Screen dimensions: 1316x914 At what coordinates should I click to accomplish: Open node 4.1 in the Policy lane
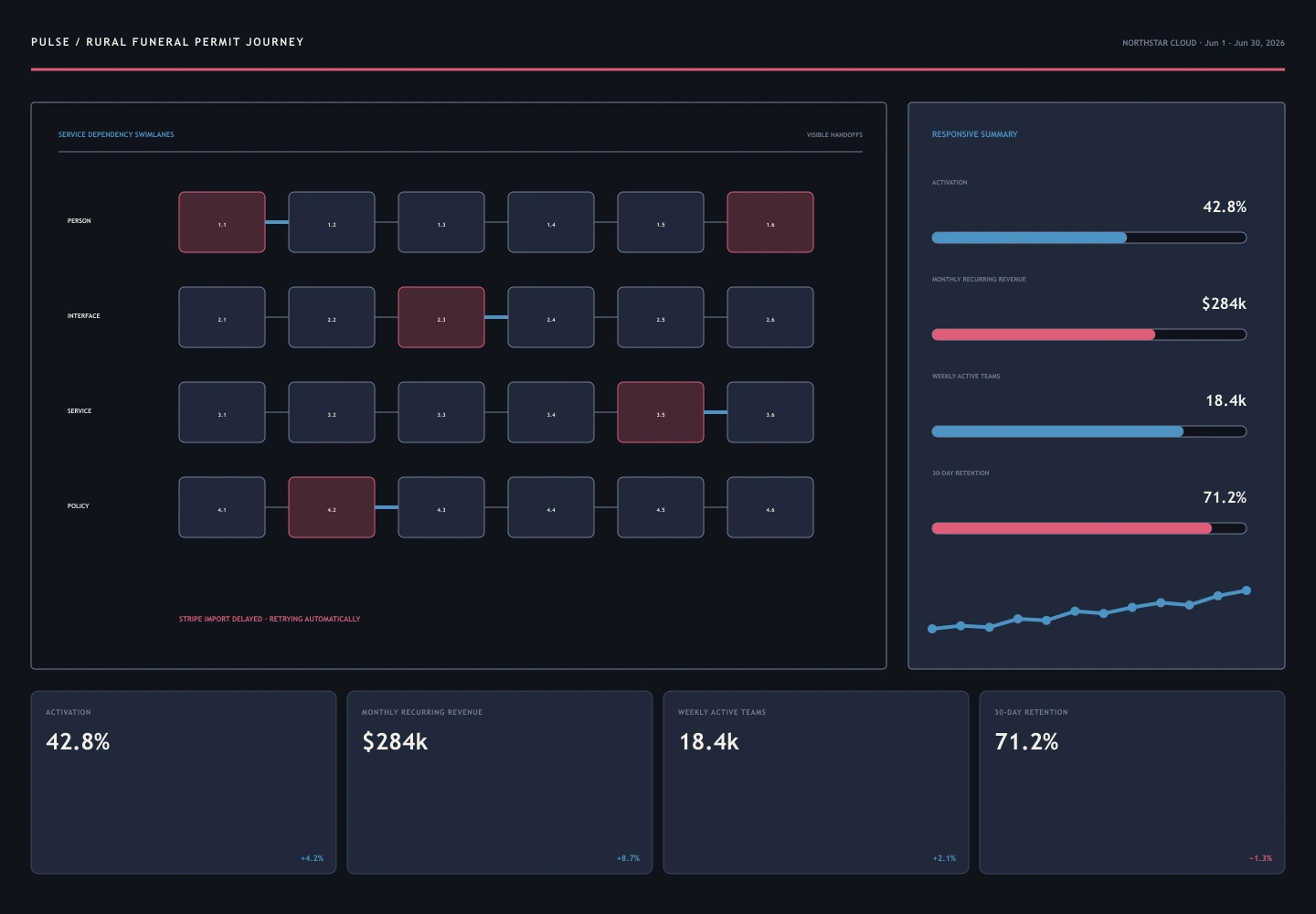(x=222, y=507)
